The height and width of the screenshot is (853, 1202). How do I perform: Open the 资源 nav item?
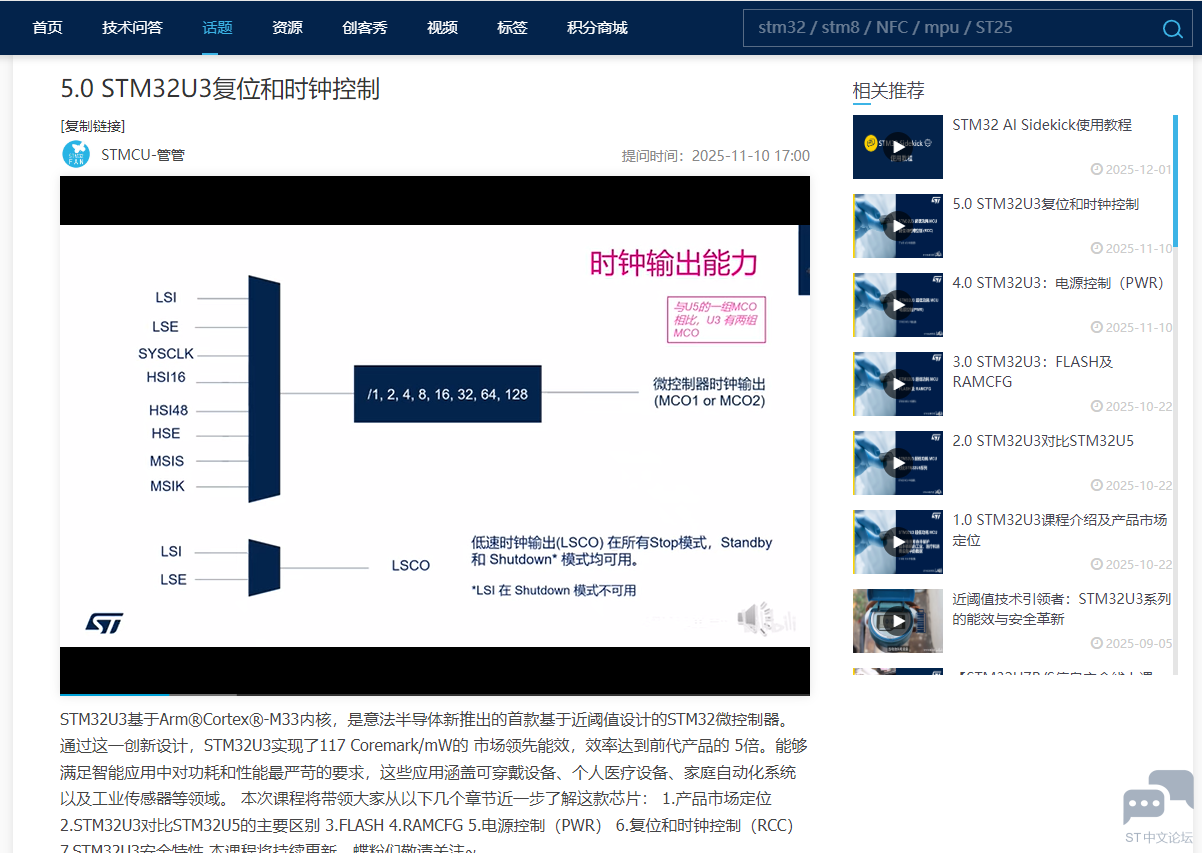click(x=287, y=28)
